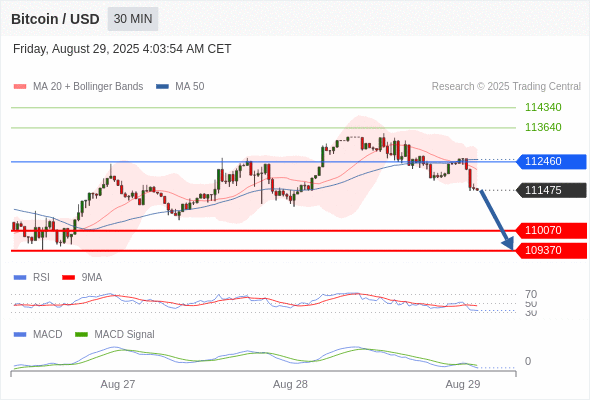The image size is (590, 400).
Task: Click the MACD Signal green legend swatch
Action: [x=81, y=334]
